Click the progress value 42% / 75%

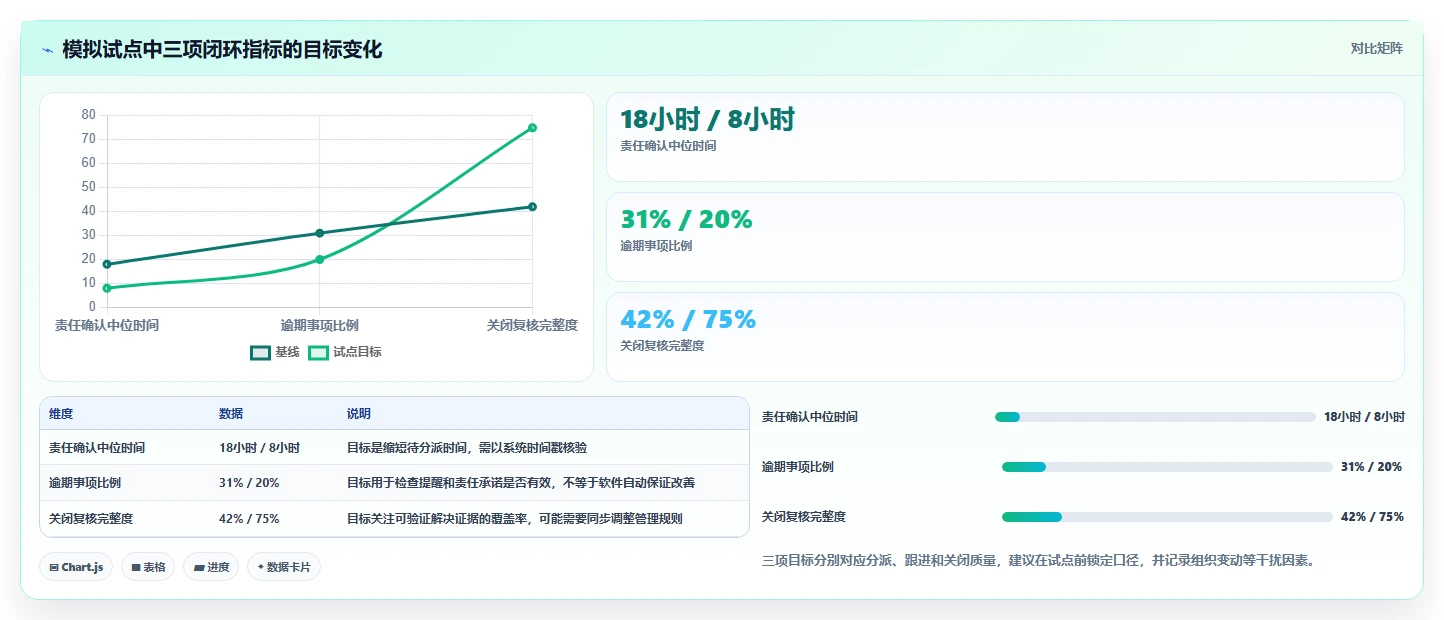point(1372,517)
